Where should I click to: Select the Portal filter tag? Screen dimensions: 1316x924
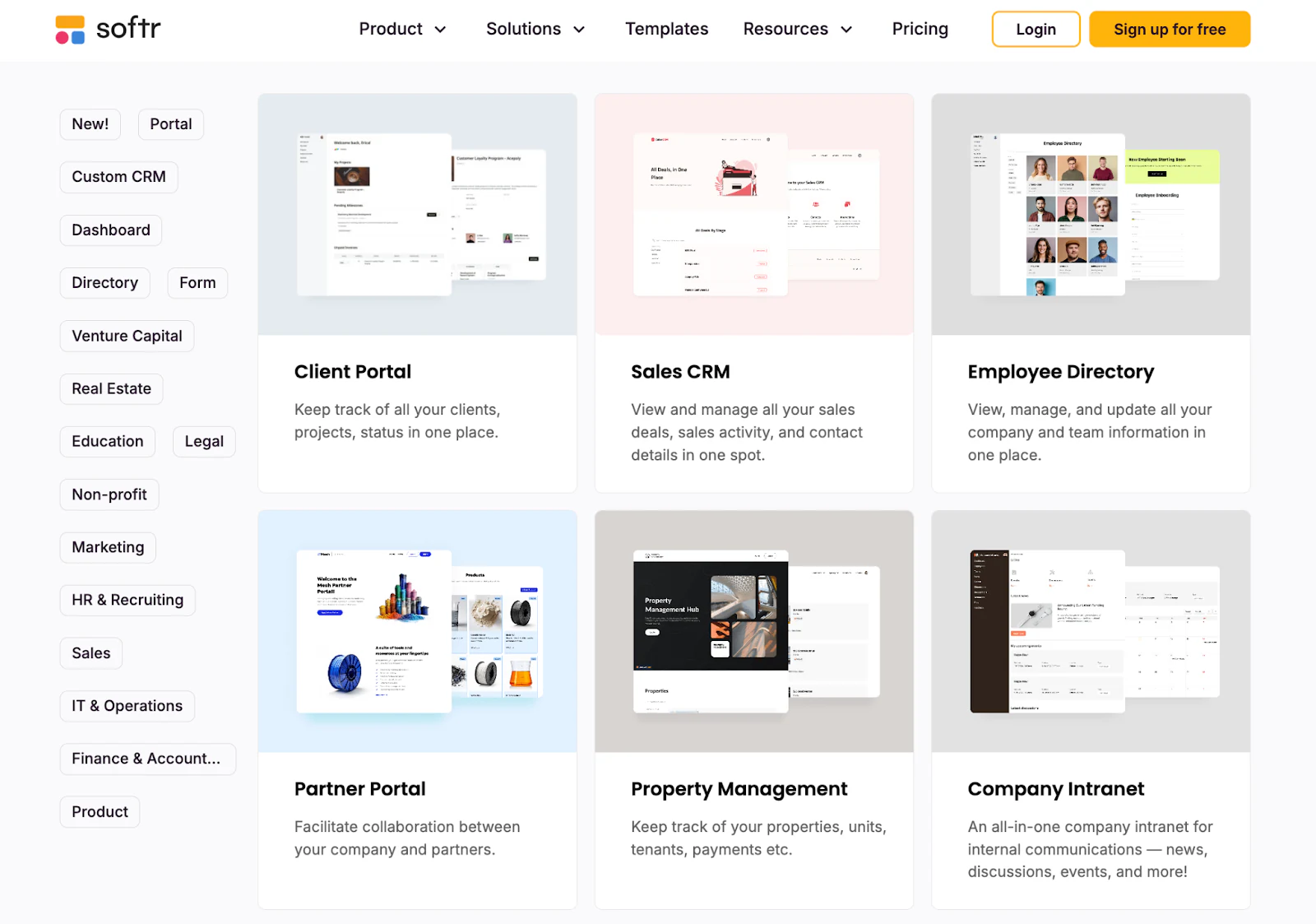click(171, 124)
